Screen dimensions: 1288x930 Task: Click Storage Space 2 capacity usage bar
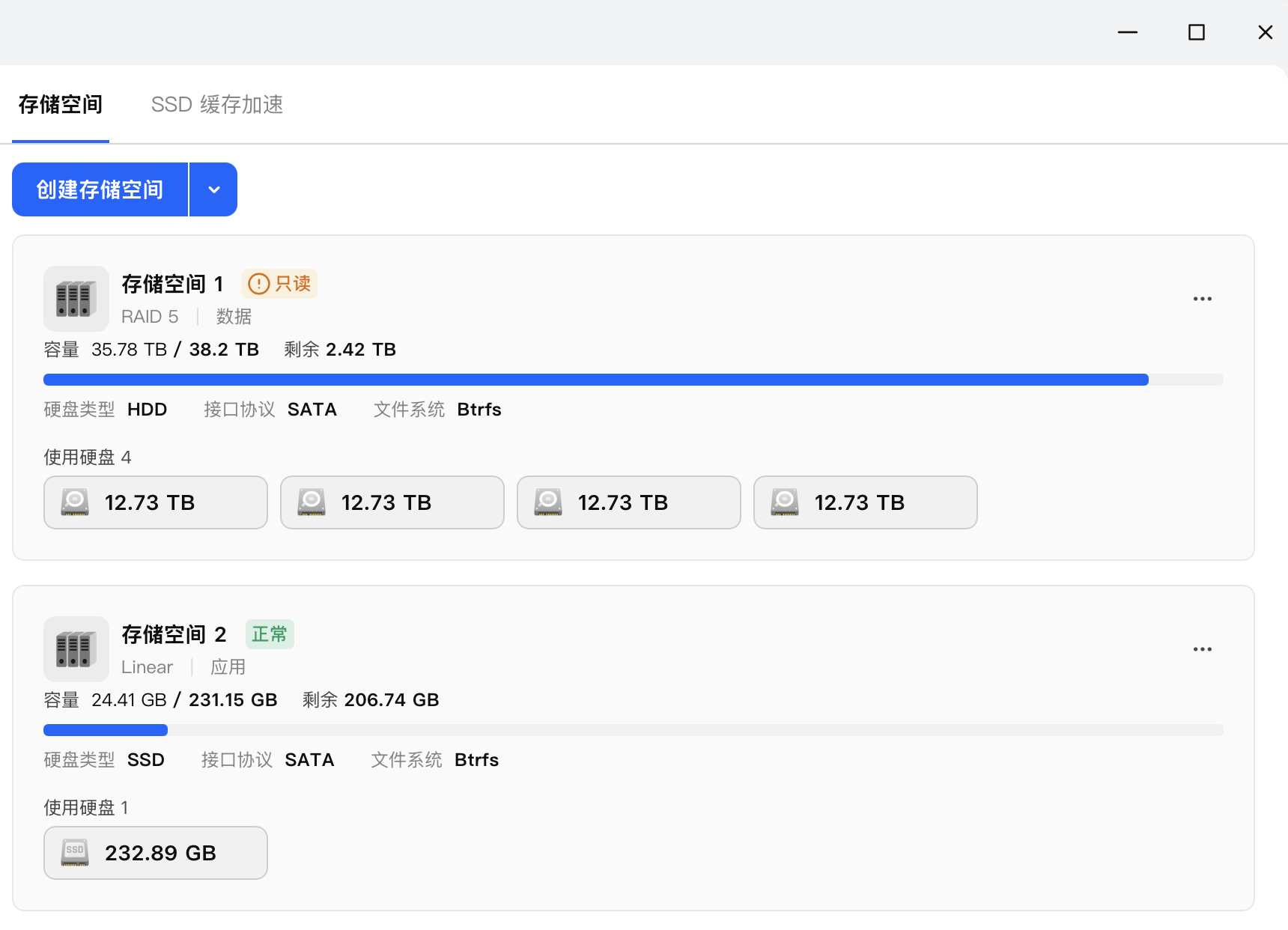tap(633, 730)
